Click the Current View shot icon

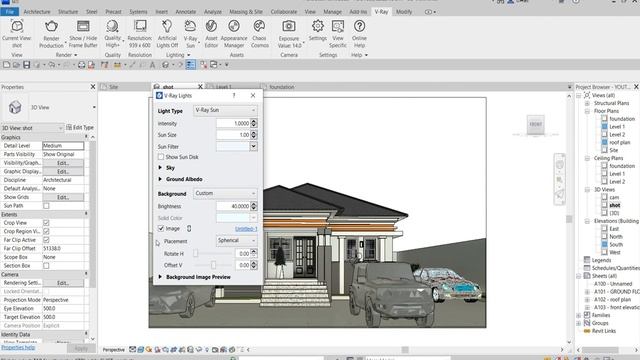coord(17,27)
